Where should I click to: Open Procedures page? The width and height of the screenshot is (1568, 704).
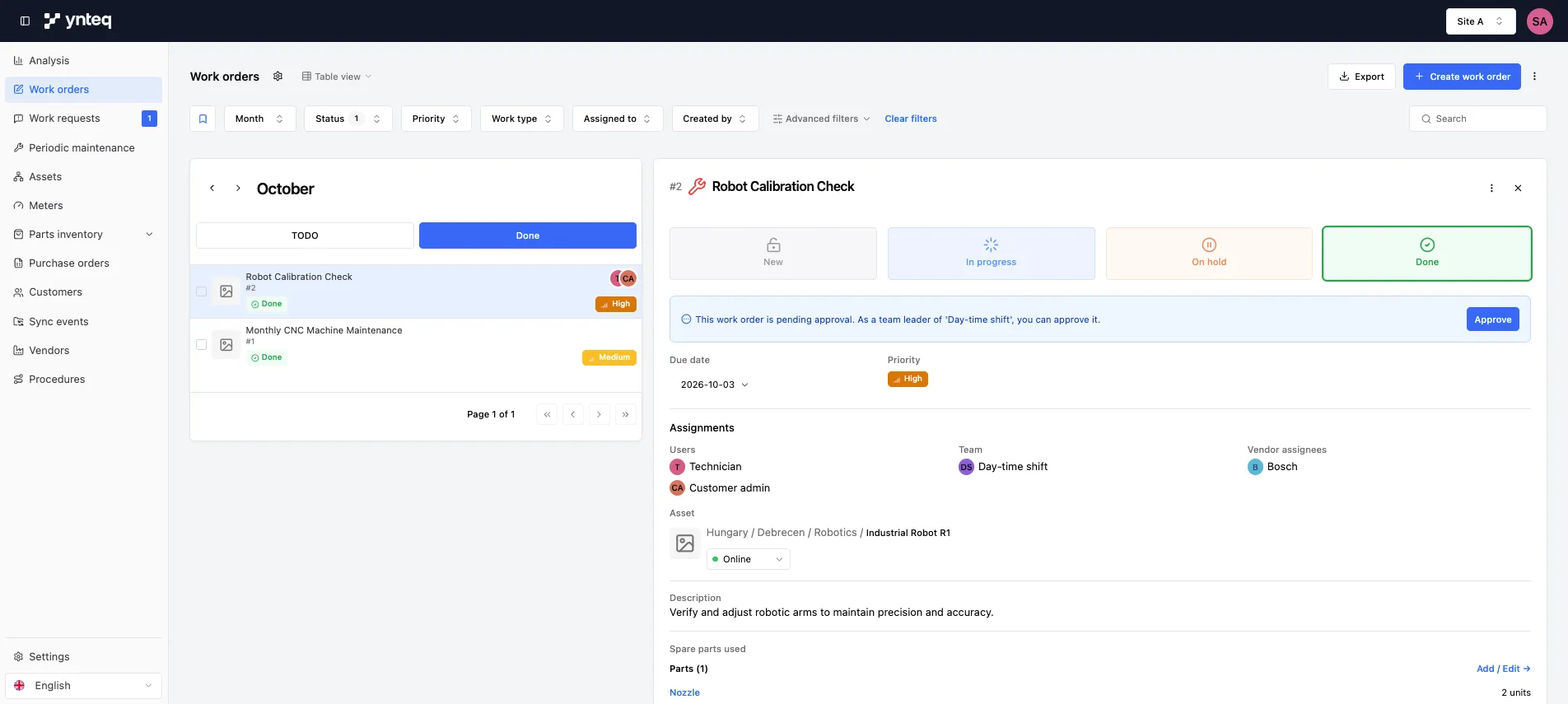83,379
